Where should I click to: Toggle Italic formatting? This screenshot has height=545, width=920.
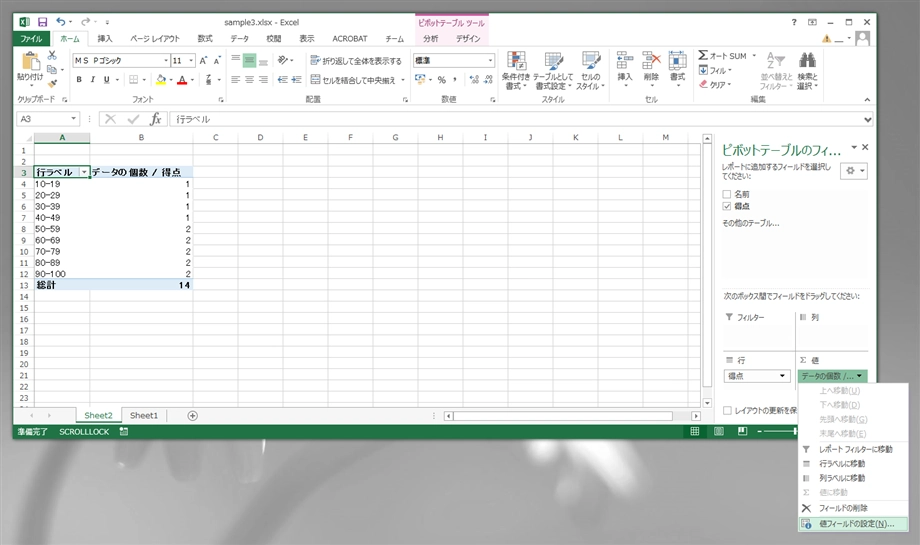click(93, 80)
